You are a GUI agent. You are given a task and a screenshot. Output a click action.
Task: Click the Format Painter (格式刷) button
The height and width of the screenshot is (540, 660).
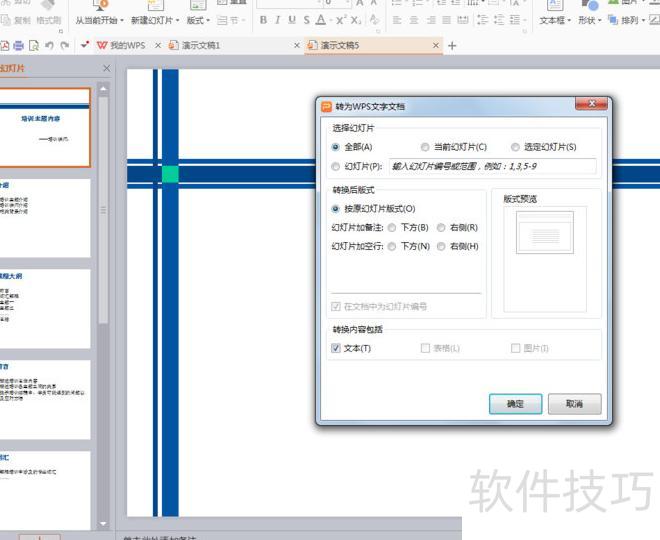pyautogui.click(x=48, y=20)
